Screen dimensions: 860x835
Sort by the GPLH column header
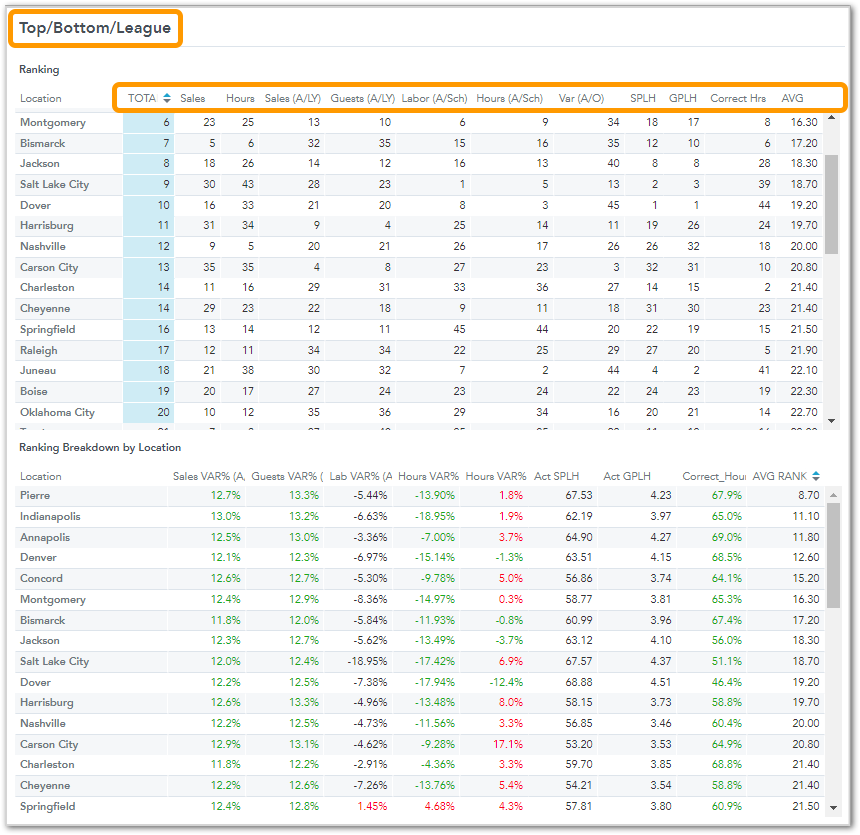tap(682, 98)
